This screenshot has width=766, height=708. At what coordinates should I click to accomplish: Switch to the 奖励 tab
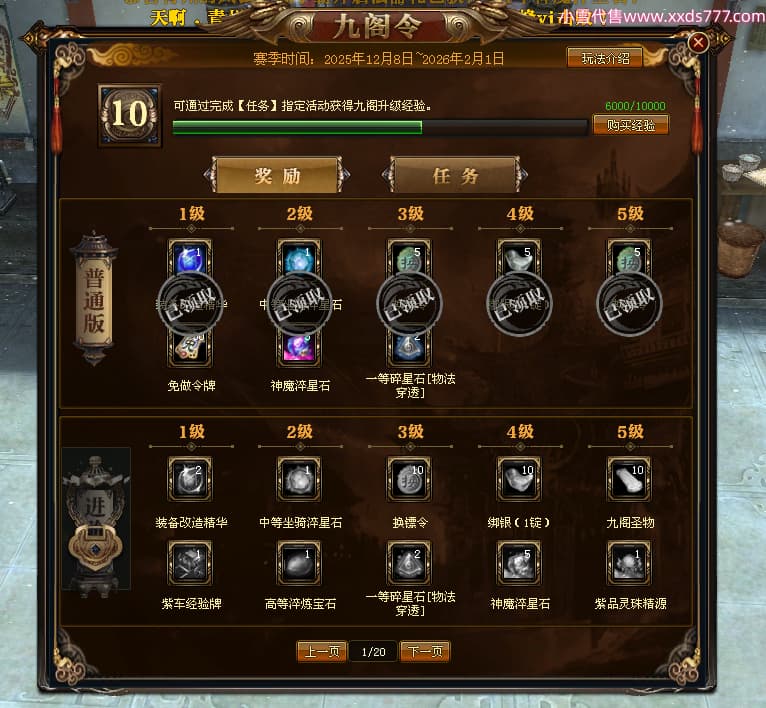(277, 175)
